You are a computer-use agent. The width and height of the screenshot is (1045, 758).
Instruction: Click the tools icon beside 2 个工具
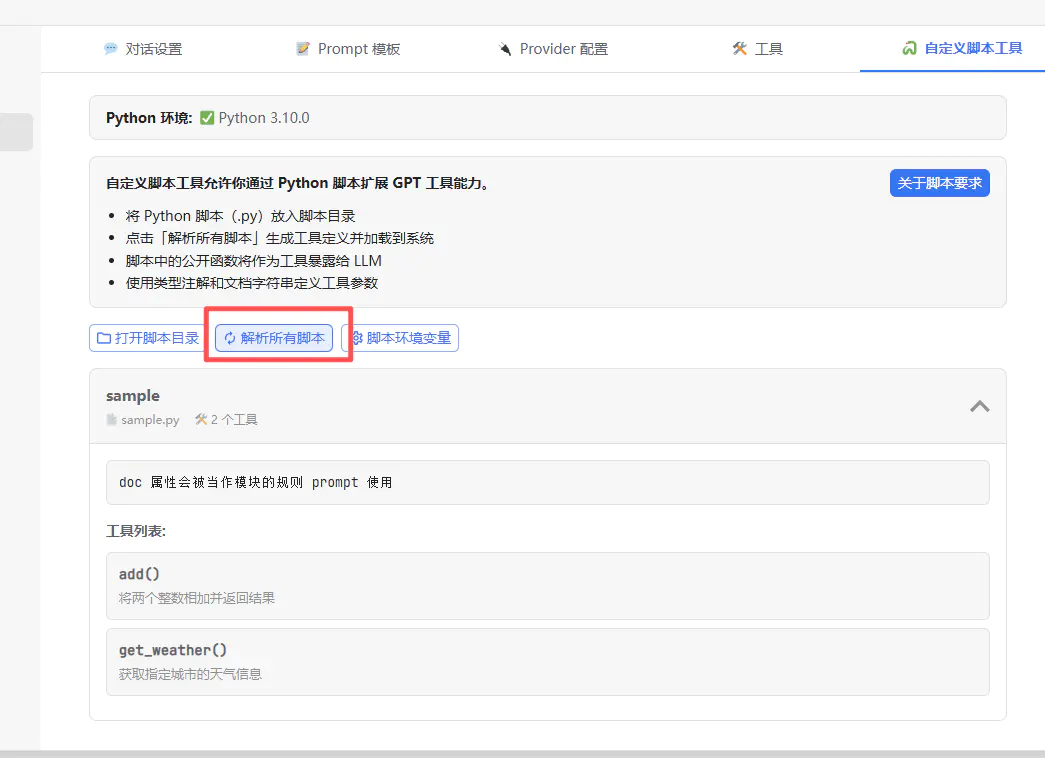201,420
